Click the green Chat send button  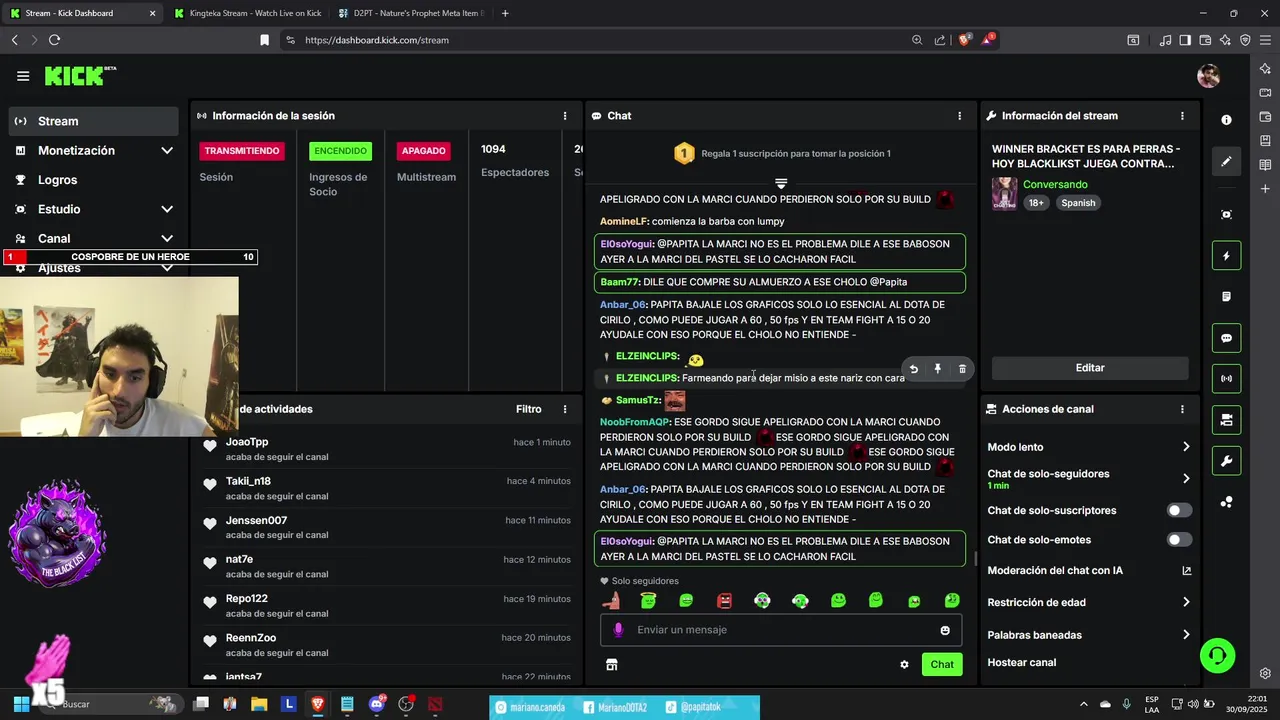[x=942, y=664]
